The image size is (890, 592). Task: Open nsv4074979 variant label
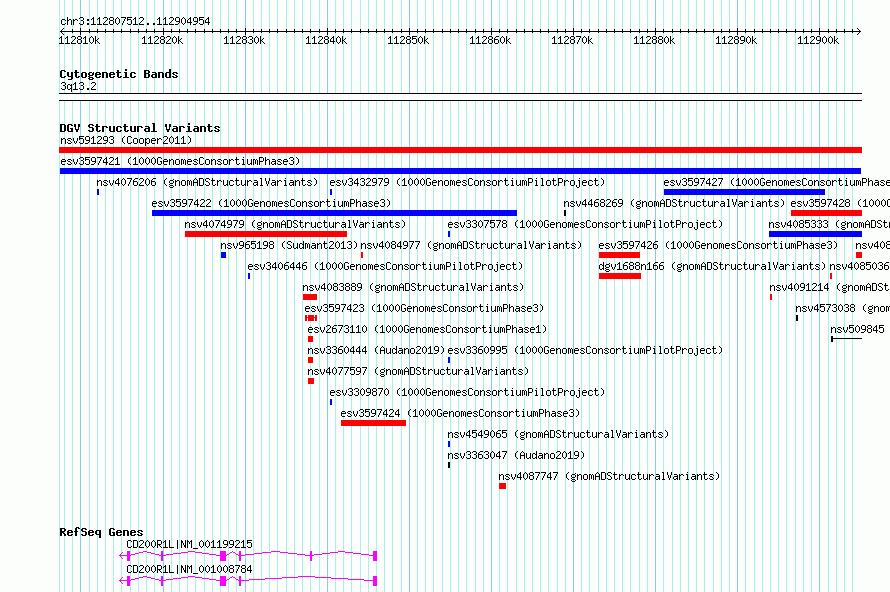[x=295, y=224]
